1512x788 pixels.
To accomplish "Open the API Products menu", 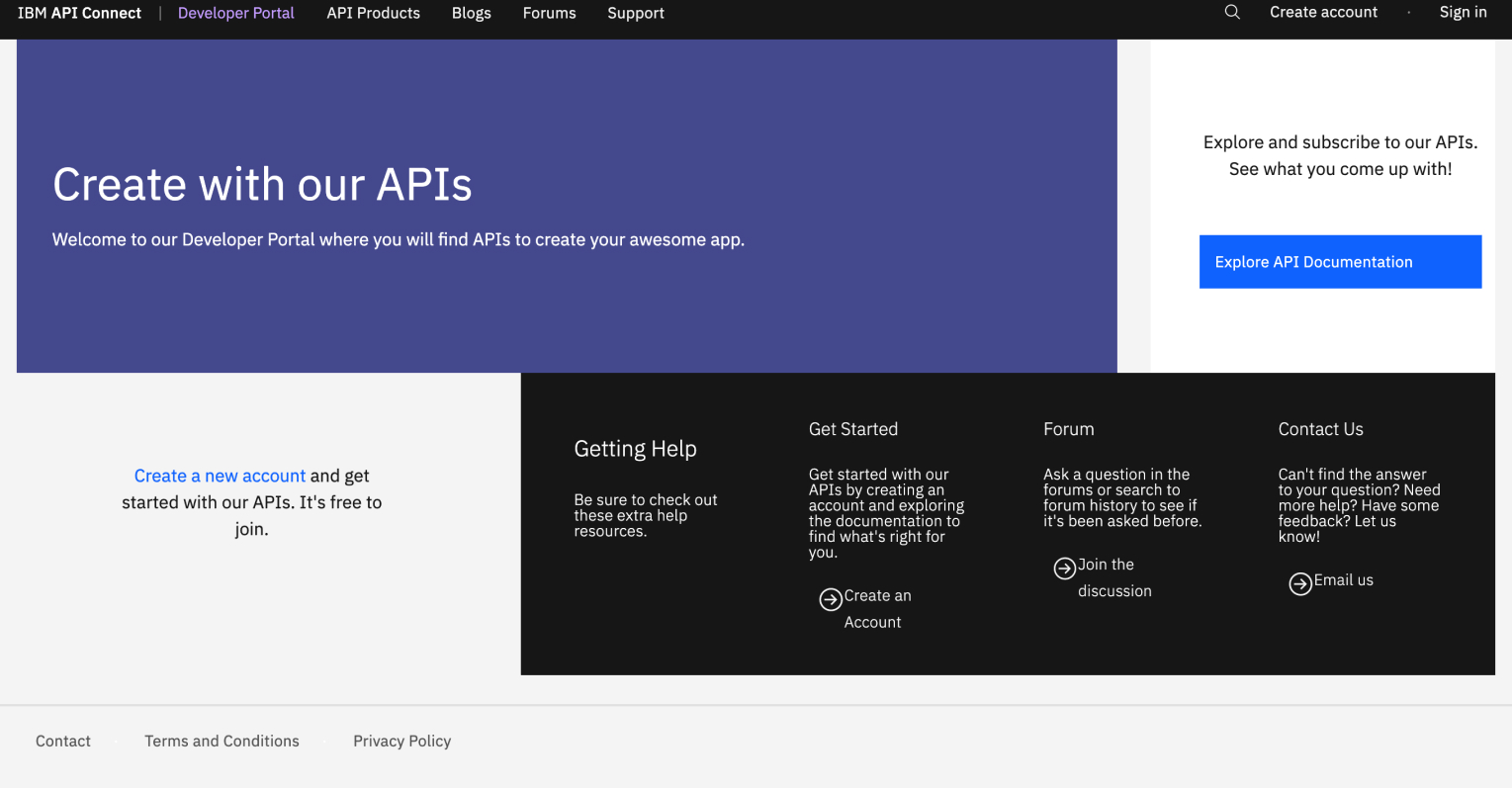I will coord(373,13).
